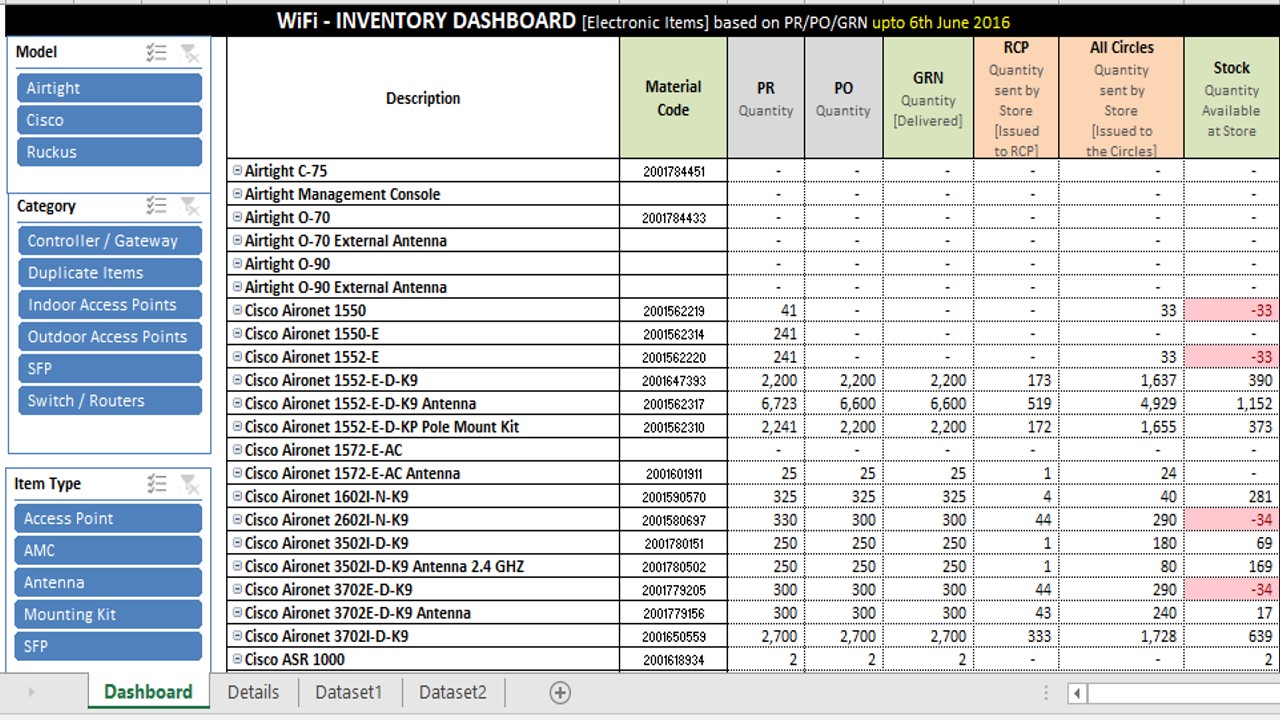The width and height of the screenshot is (1280, 720).
Task: Click the tab bar options dots
Action: pos(1046,692)
